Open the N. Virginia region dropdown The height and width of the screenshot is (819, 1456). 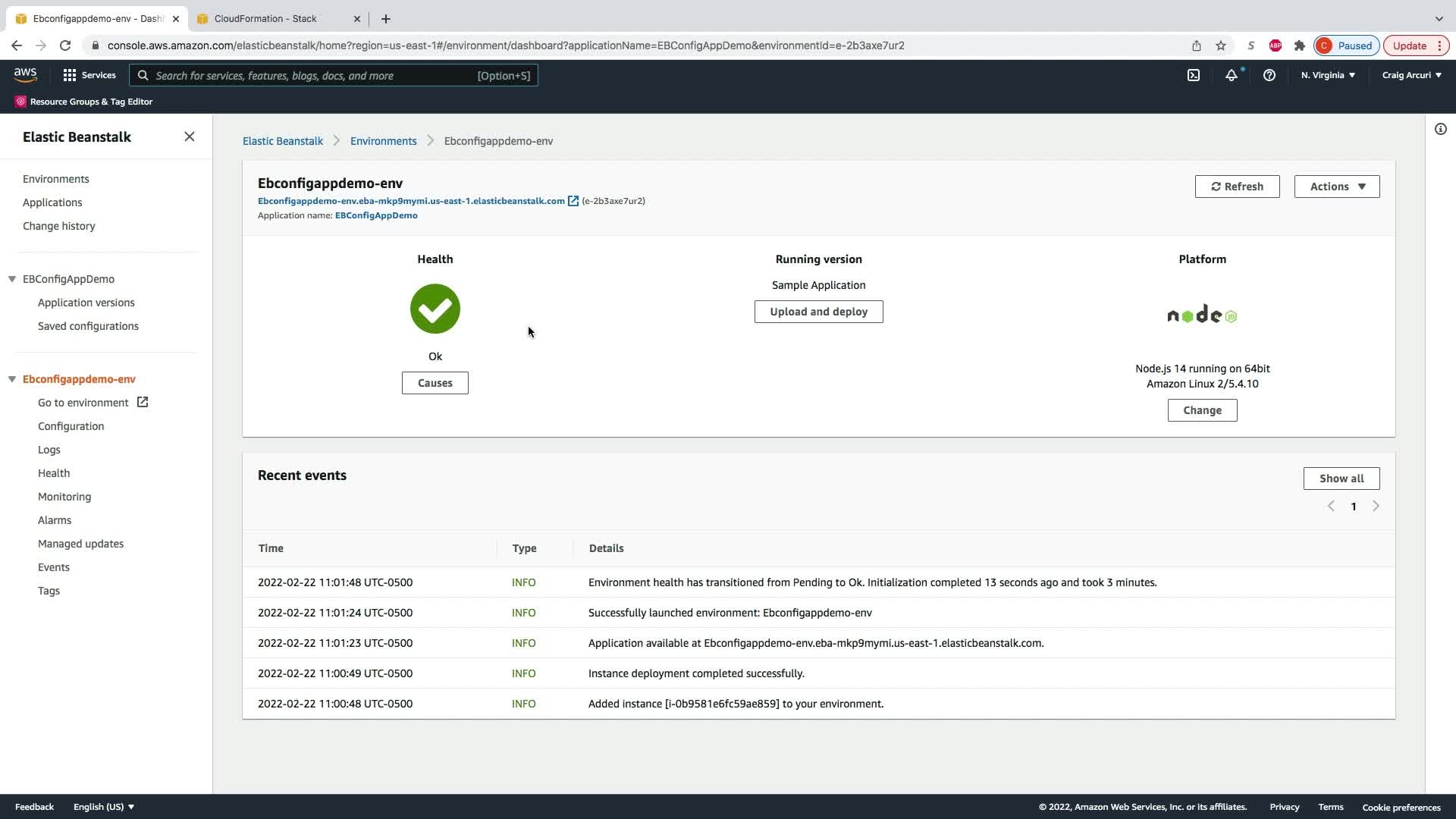1327,75
